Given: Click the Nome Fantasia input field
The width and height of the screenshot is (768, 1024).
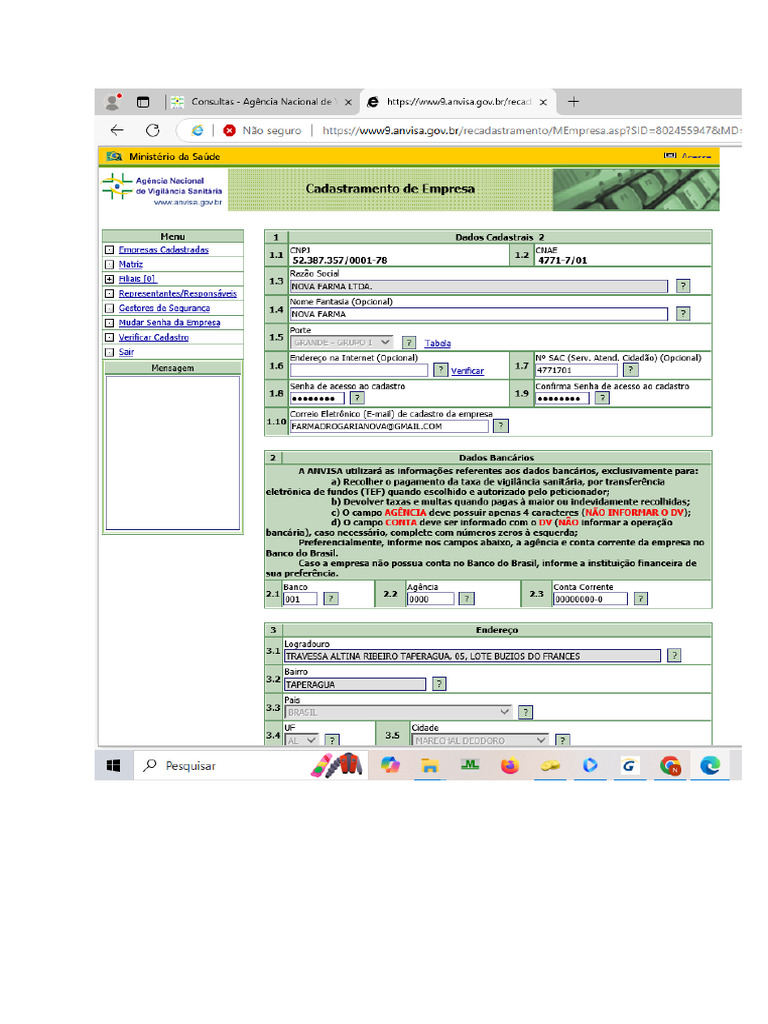Looking at the screenshot, I should pyautogui.click(x=479, y=314).
